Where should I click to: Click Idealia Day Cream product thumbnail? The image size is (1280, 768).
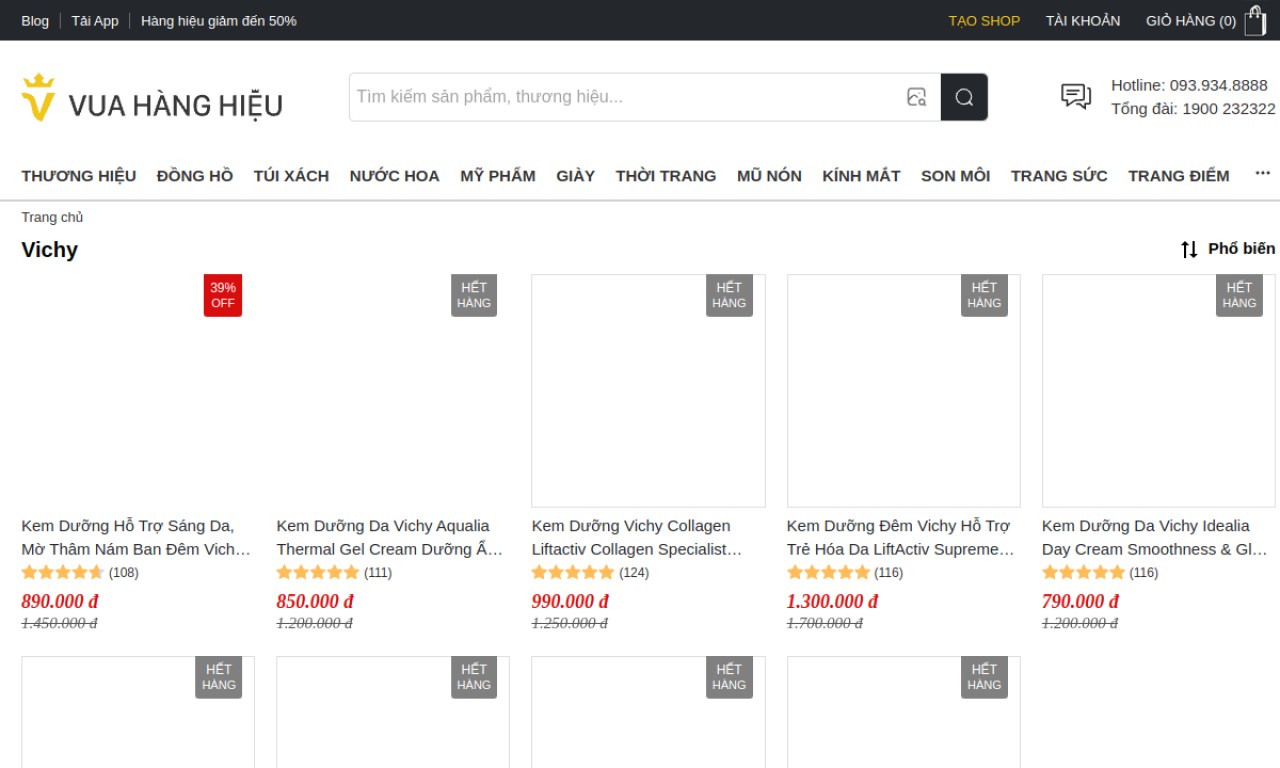1159,391
